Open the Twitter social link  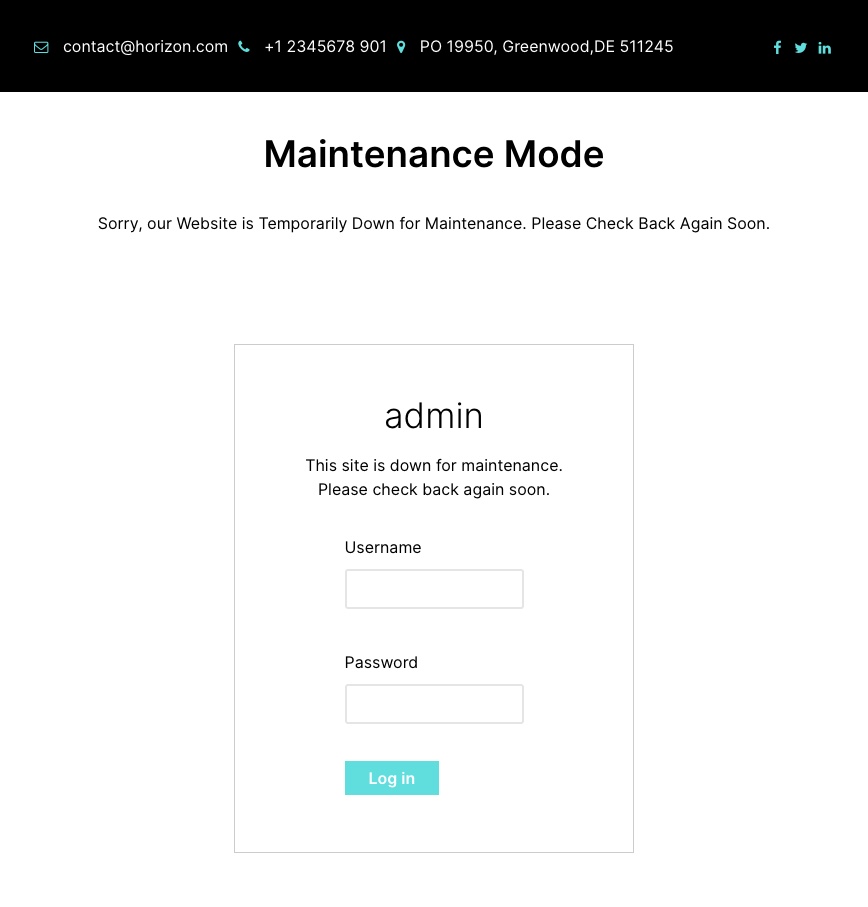(800, 48)
